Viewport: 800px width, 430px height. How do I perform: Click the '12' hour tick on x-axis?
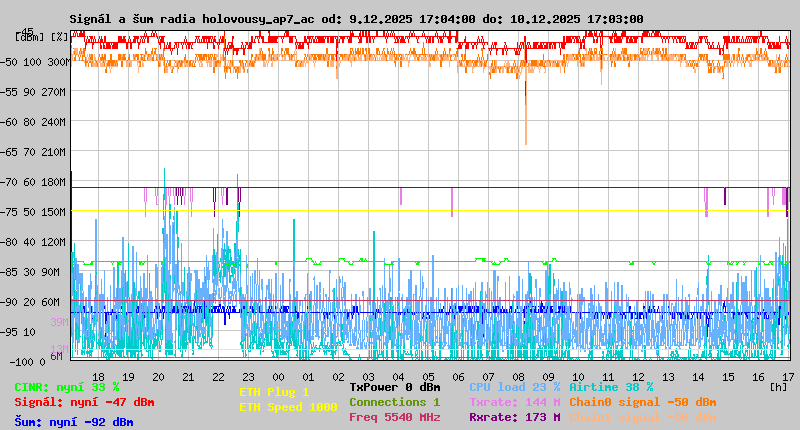638,377
